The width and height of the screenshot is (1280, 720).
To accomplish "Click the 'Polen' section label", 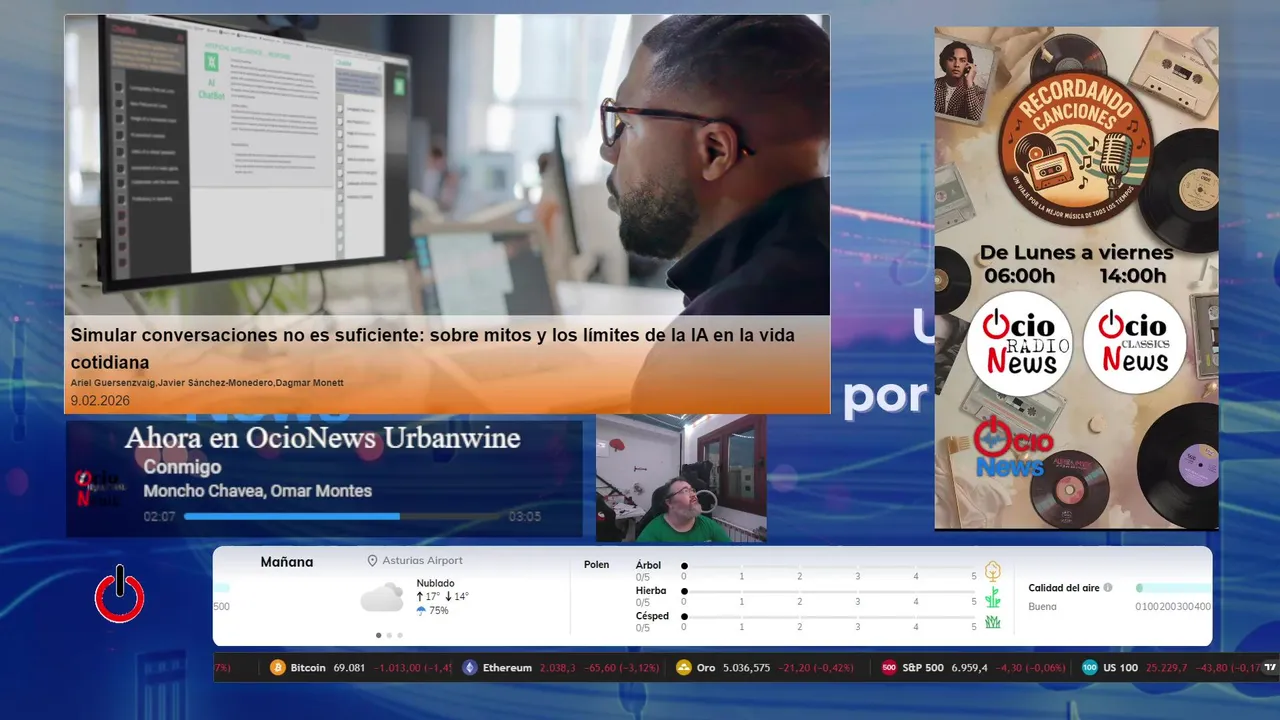I will pos(596,565).
